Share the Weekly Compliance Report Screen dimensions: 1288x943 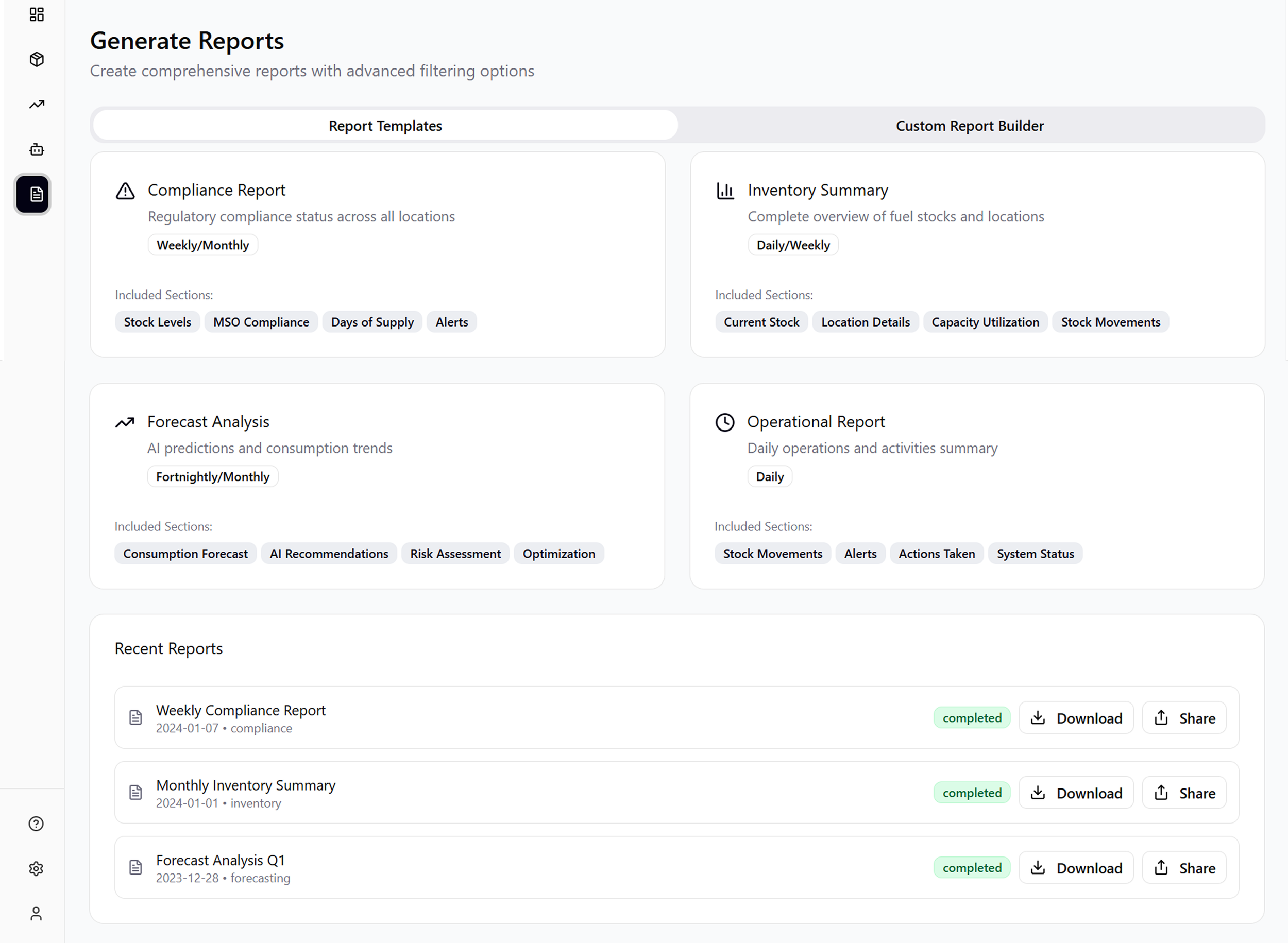pyautogui.click(x=1184, y=718)
